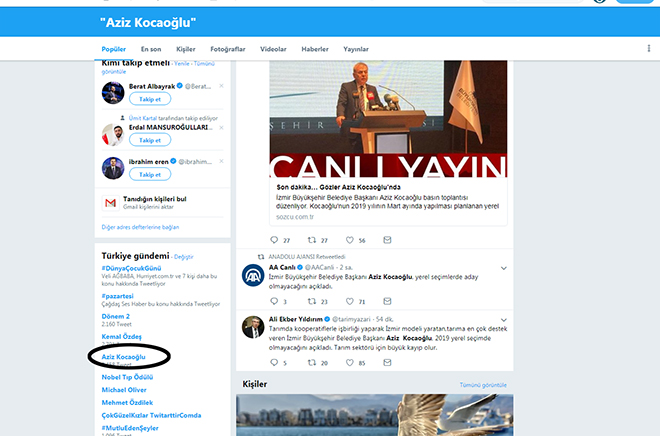Screen dimensions: 660x436
Task: Click Değiştir to change trends location
Action: [184, 257]
